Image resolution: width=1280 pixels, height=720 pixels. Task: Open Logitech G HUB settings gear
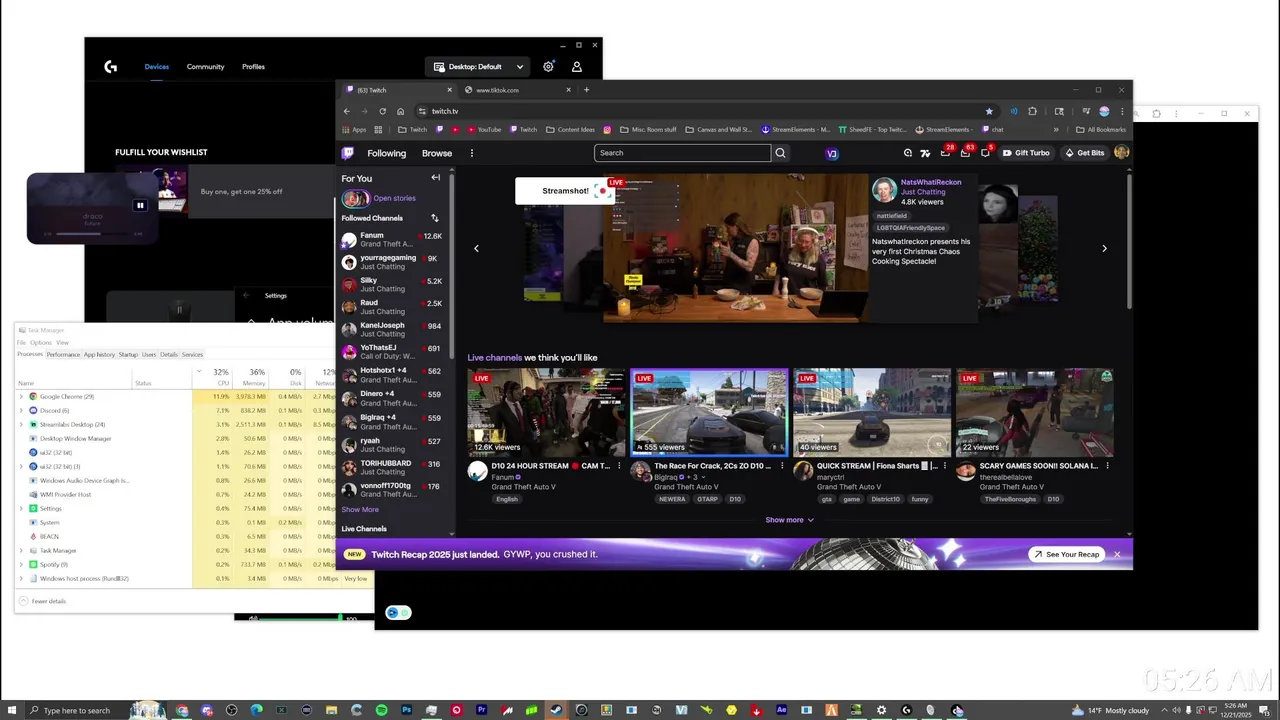pos(548,67)
